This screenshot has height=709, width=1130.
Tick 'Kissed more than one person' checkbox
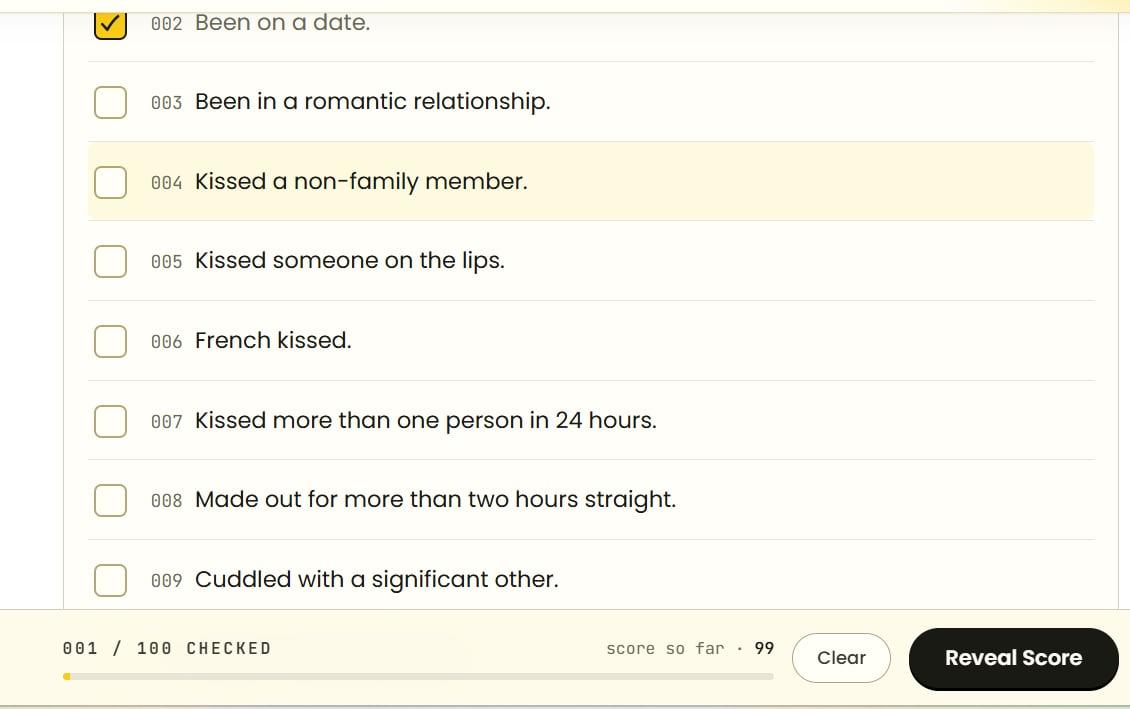(110, 421)
